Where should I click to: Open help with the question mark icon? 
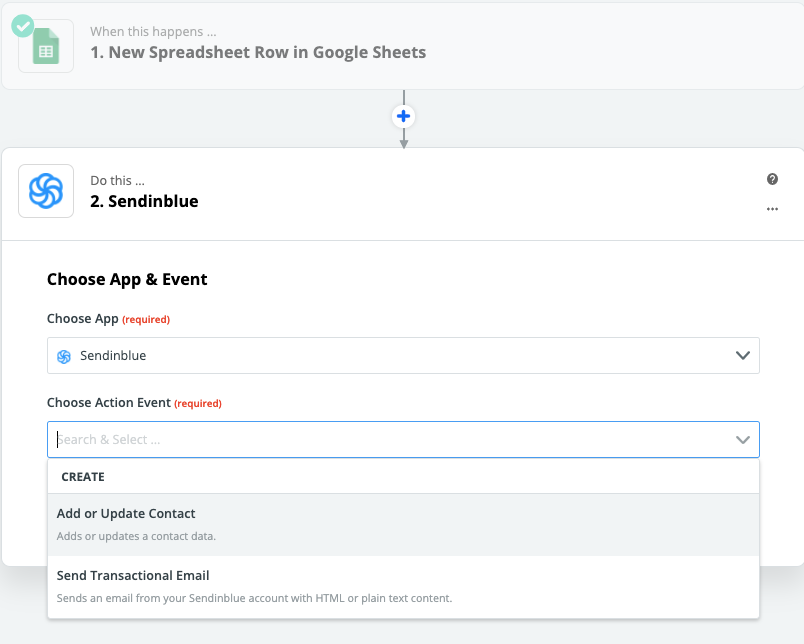tap(772, 179)
